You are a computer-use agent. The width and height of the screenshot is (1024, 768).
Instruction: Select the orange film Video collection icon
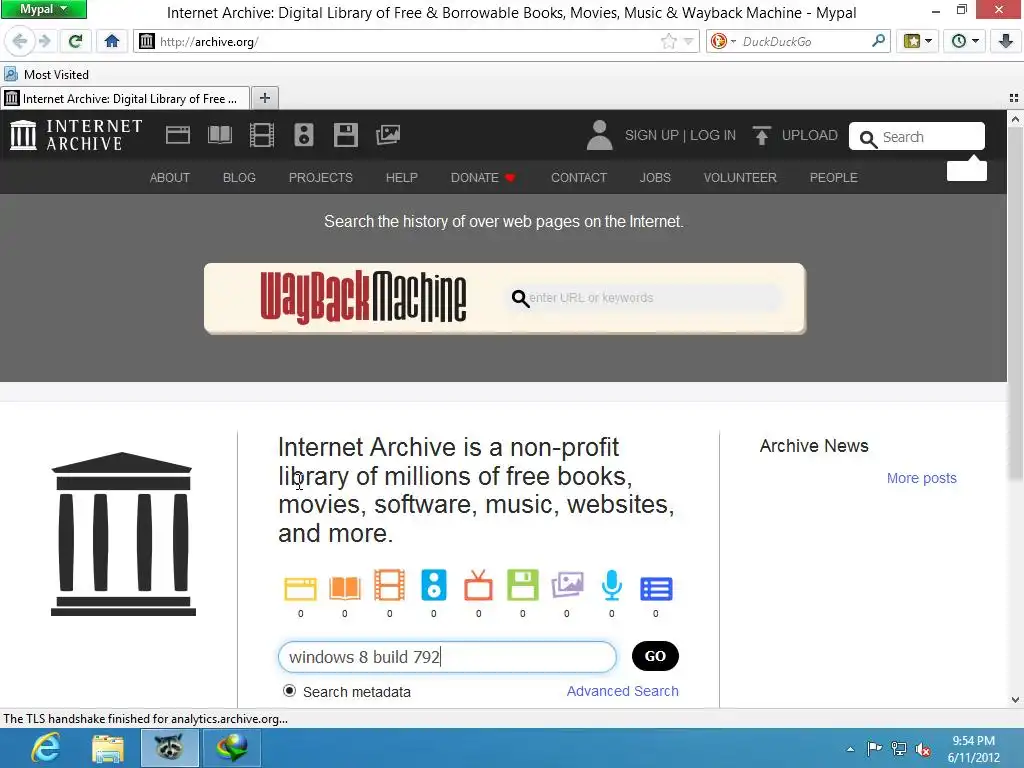(389, 585)
